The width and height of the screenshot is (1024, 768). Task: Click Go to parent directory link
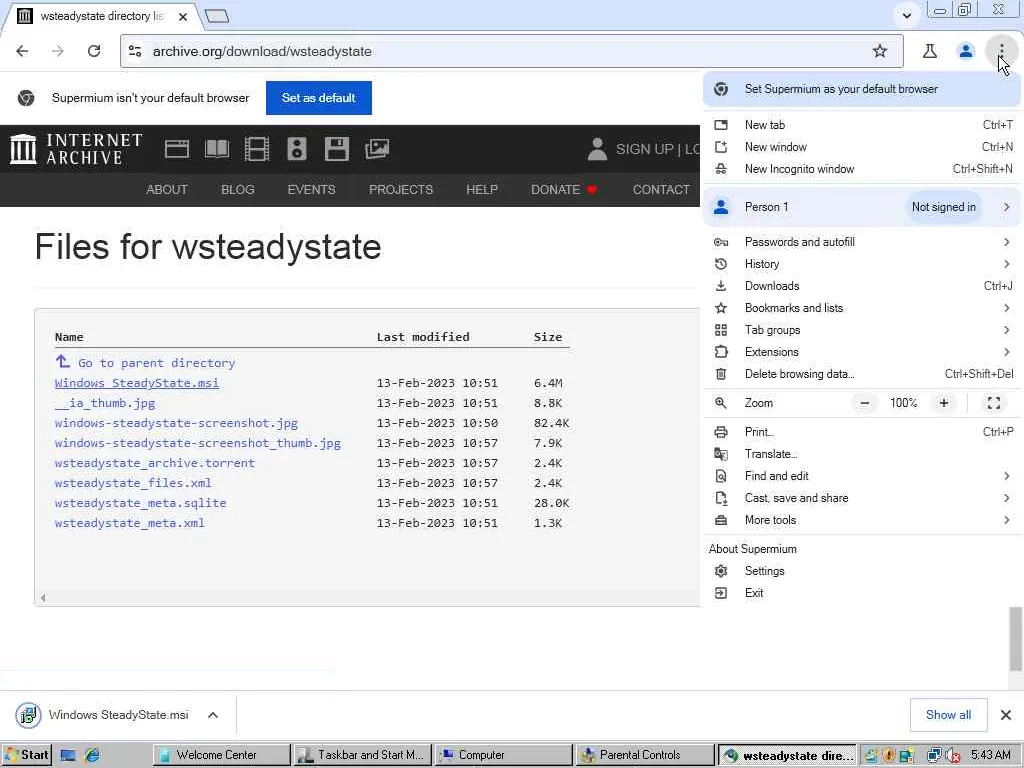tap(145, 362)
